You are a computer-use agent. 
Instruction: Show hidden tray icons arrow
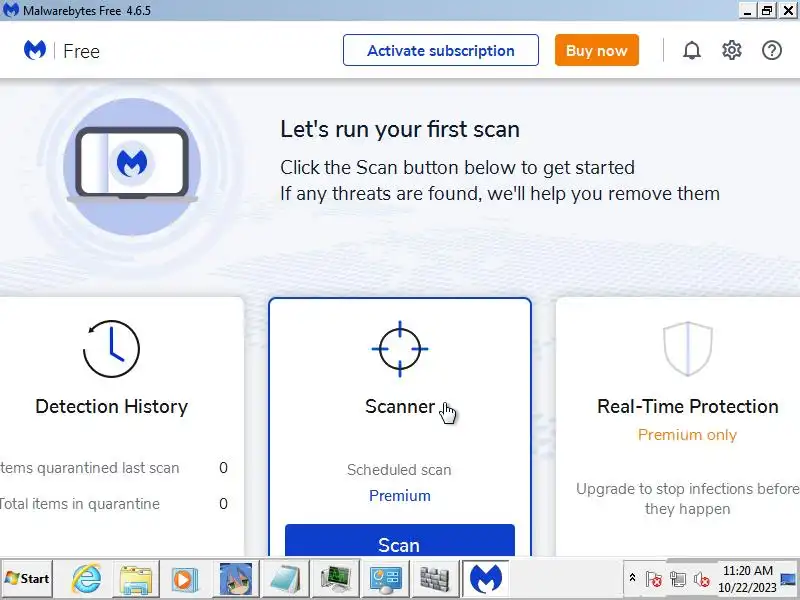632,578
